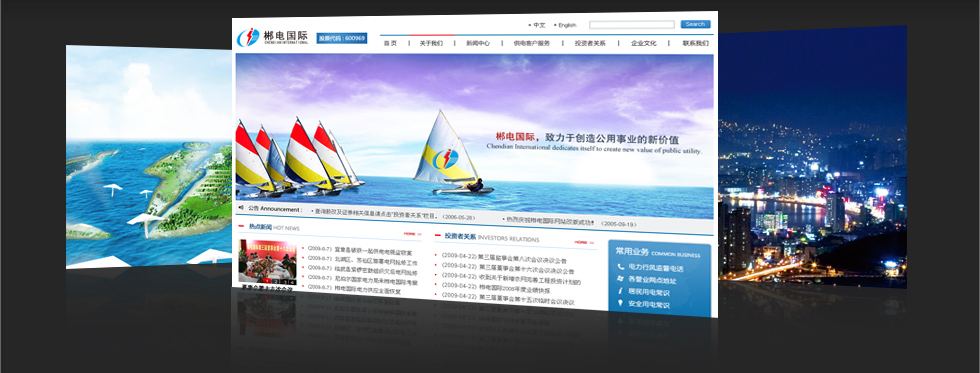The width and height of the screenshot is (980, 373).
Task: Open the 首页 home menu item
Action: tap(390, 43)
